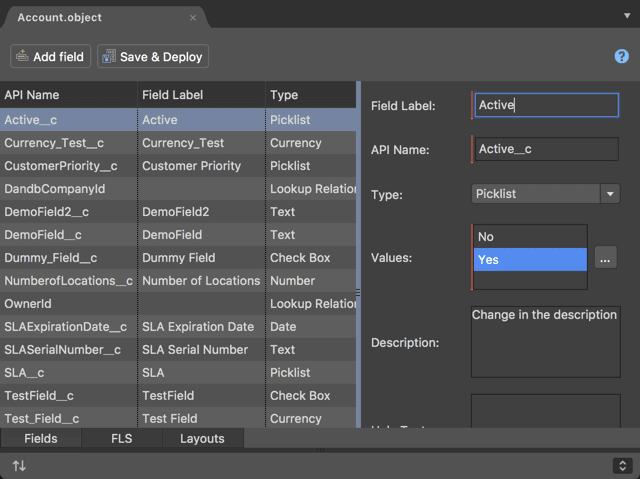Screen dimensions: 640x479
Task: Click the sort arrows icon in bottom bar
Action: click(x=19, y=466)
